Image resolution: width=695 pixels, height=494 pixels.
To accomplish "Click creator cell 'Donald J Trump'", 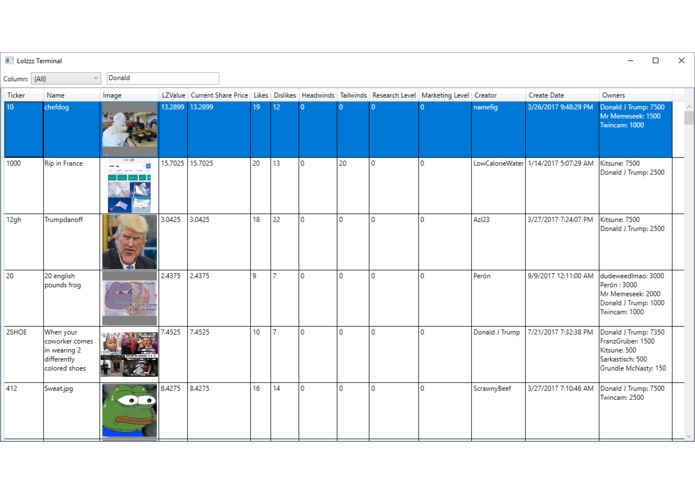I will pos(499,354).
